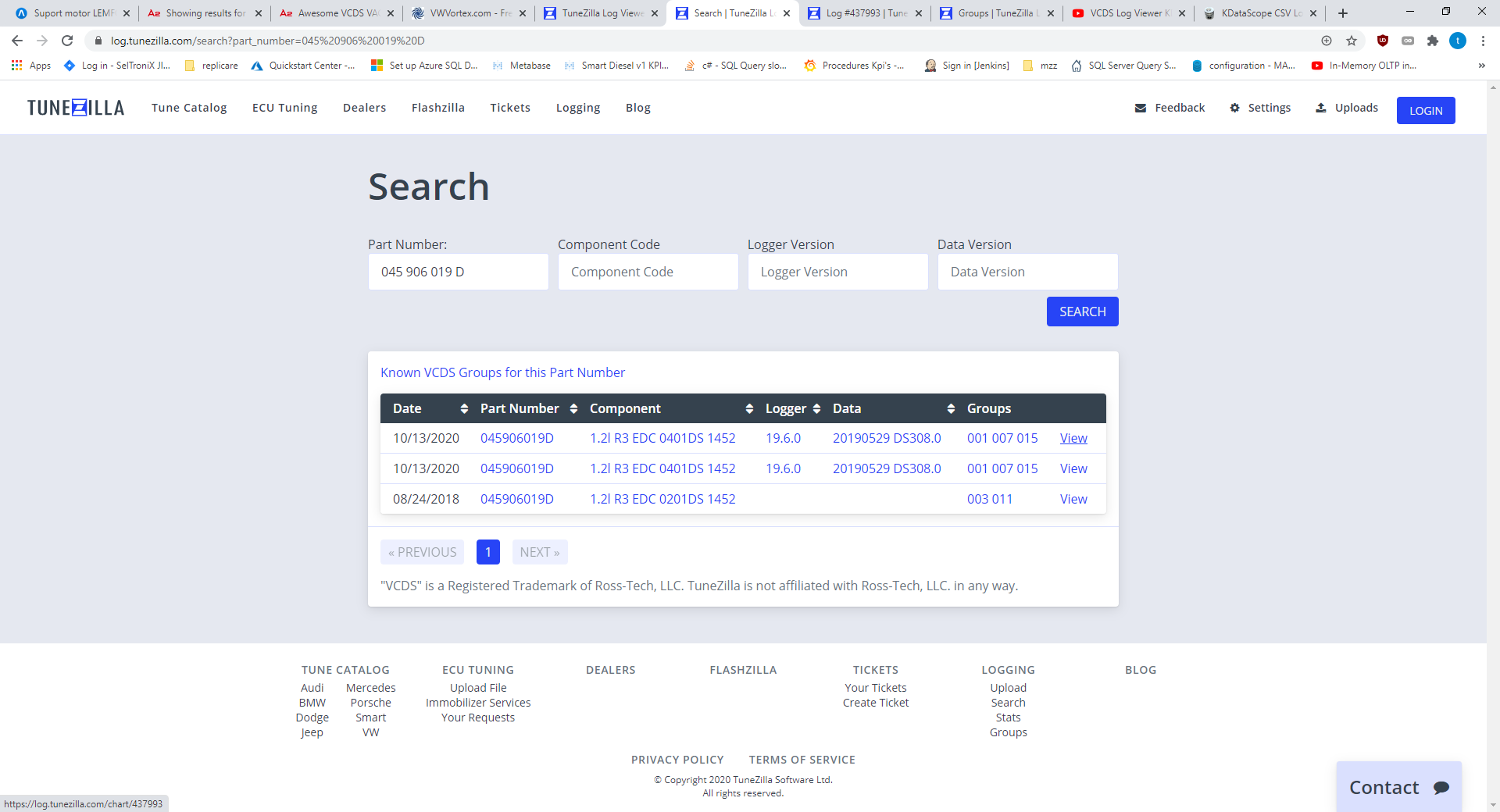The image size is (1500, 812).
Task: Sort table by Data column
Action: click(x=951, y=408)
